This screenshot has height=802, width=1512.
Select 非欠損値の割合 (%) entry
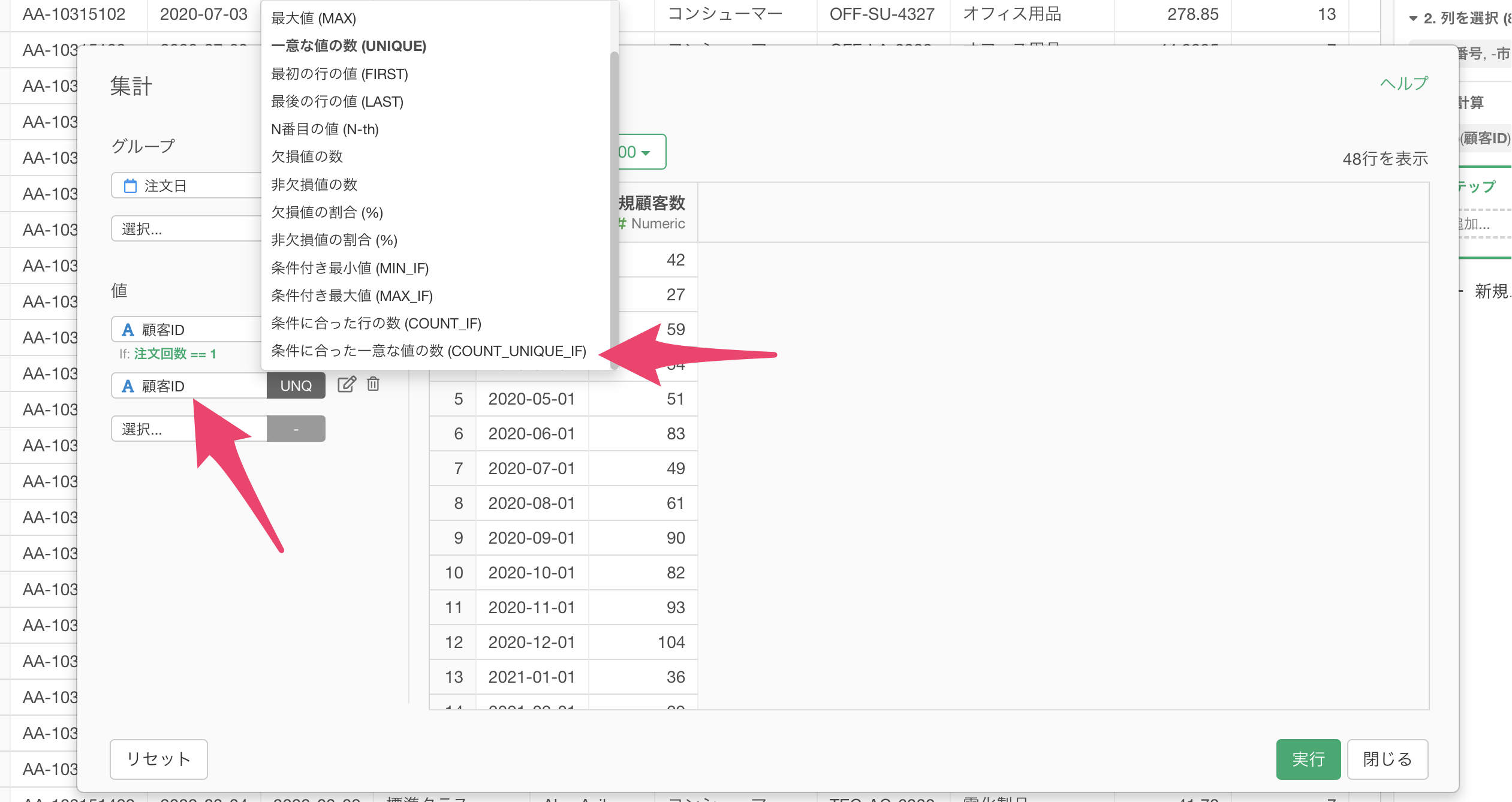coord(334,240)
